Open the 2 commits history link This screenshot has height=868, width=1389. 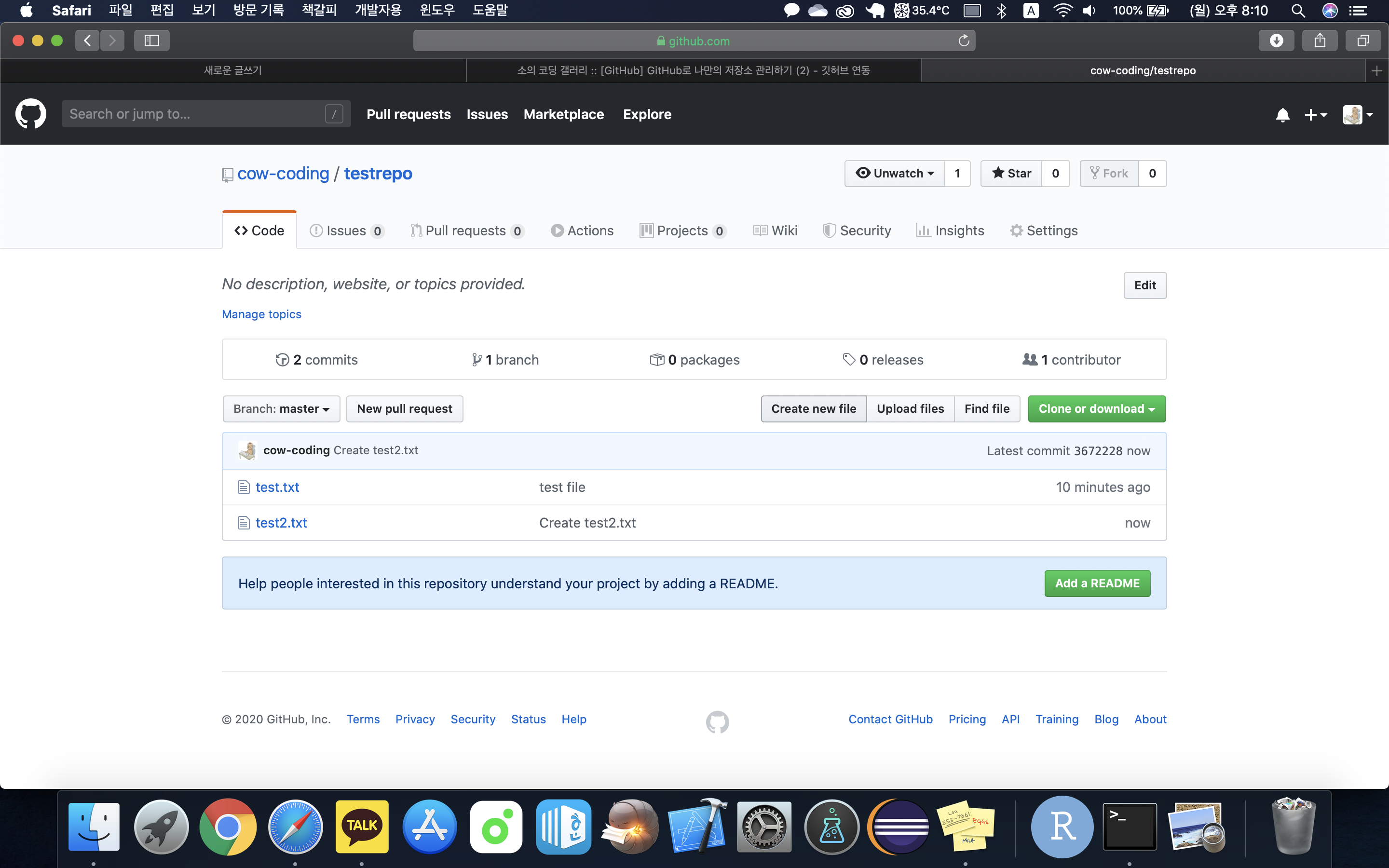tap(317, 360)
